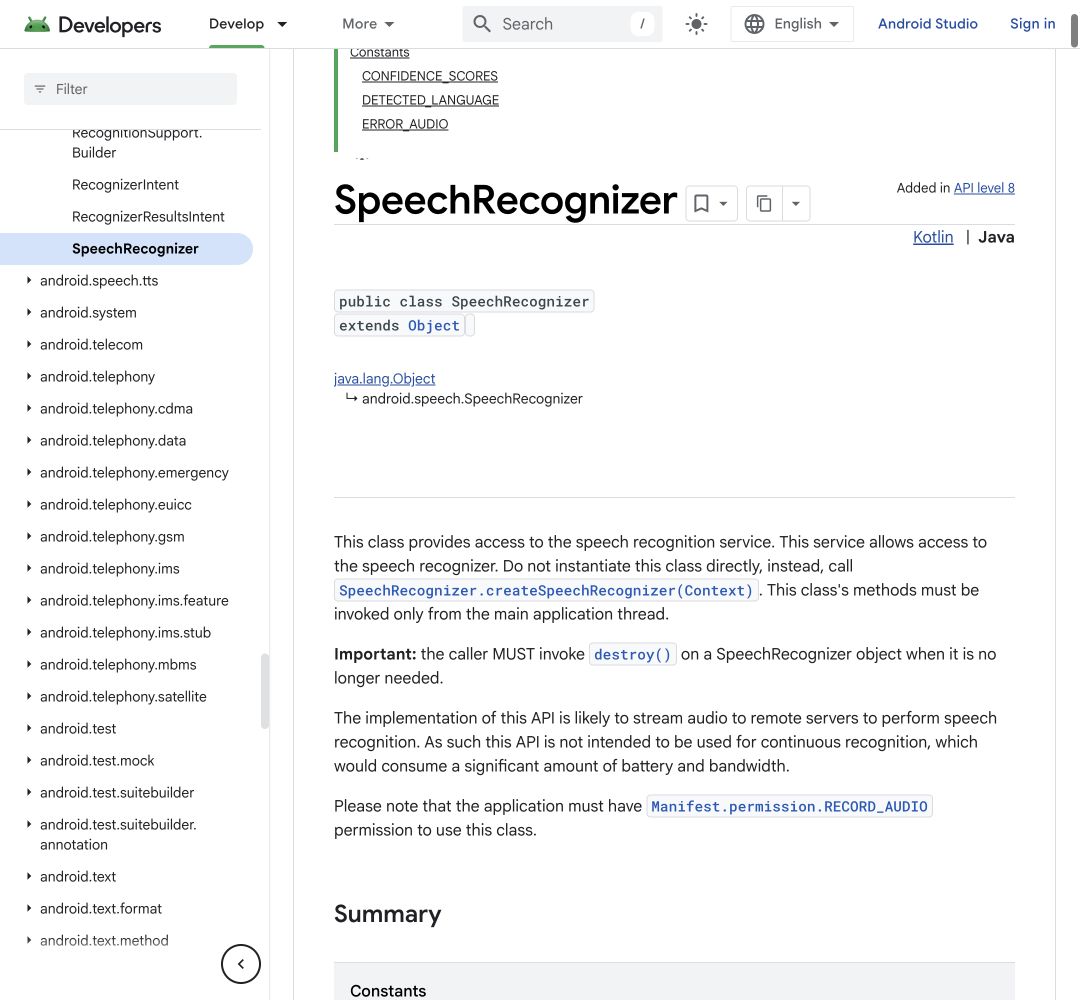Click the search magnifier icon

(x=481, y=24)
